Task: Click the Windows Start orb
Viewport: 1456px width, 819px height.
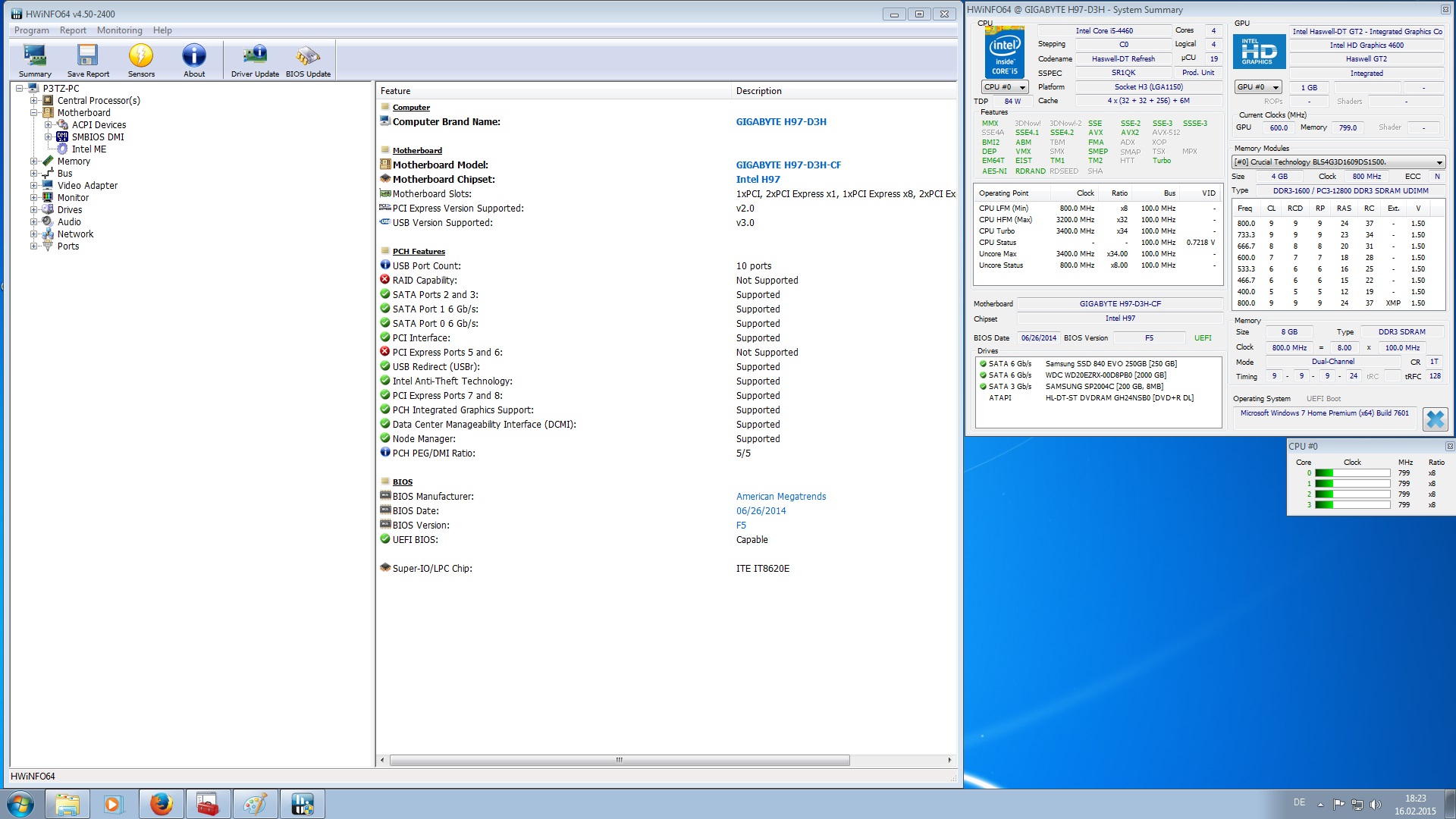Action: pos(20,804)
